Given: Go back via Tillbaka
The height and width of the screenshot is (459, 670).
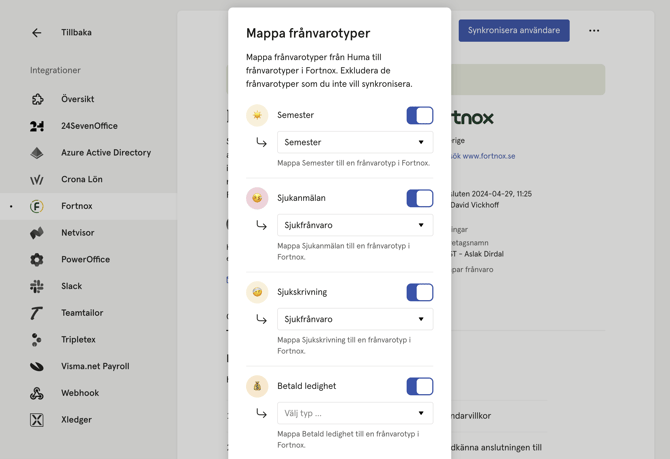Looking at the screenshot, I should 76,32.
